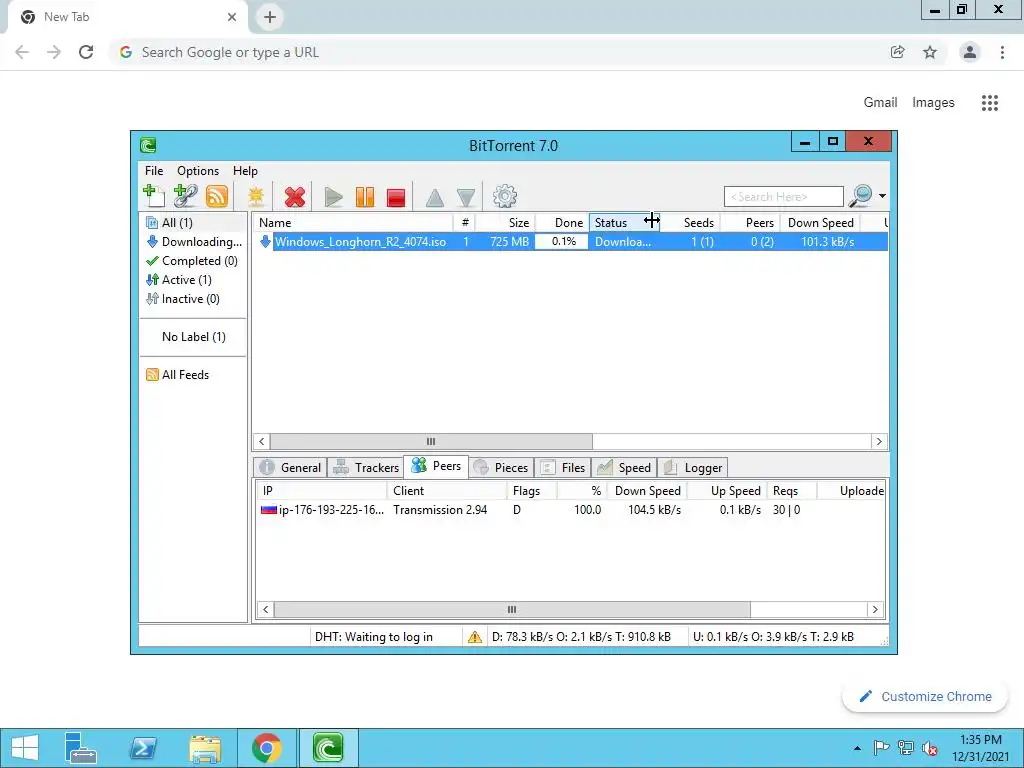Select No Label (1) entry
The height and width of the screenshot is (768, 1024).
[193, 336]
